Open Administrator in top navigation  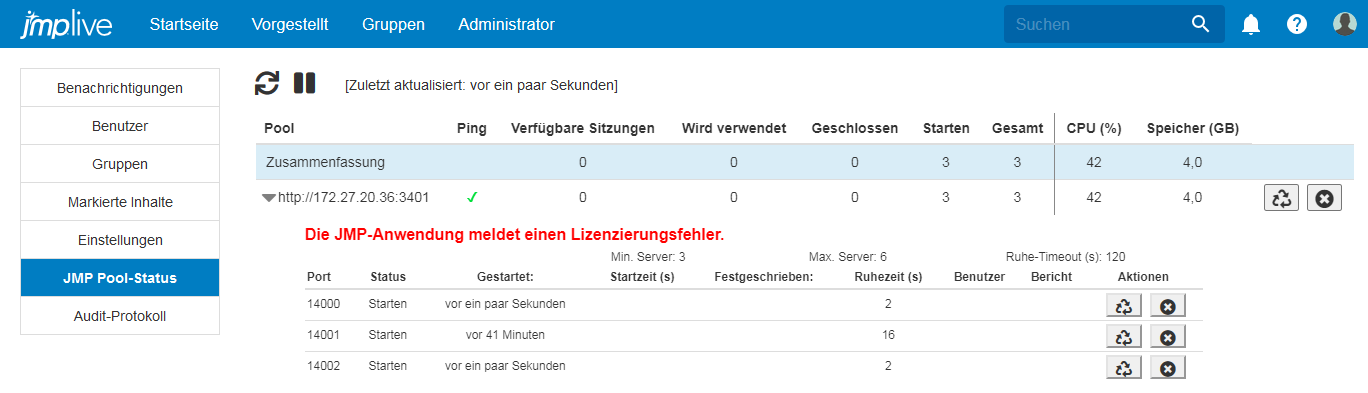click(x=506, y=24)
